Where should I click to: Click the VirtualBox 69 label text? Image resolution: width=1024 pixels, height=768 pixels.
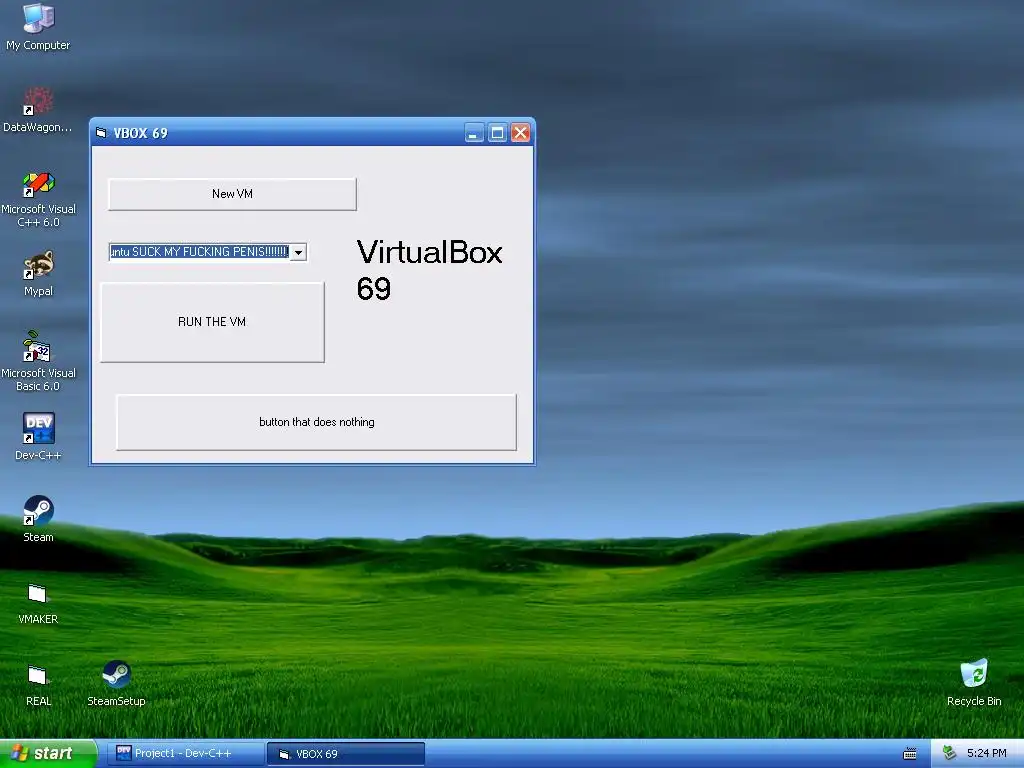[x=429, y=270]
